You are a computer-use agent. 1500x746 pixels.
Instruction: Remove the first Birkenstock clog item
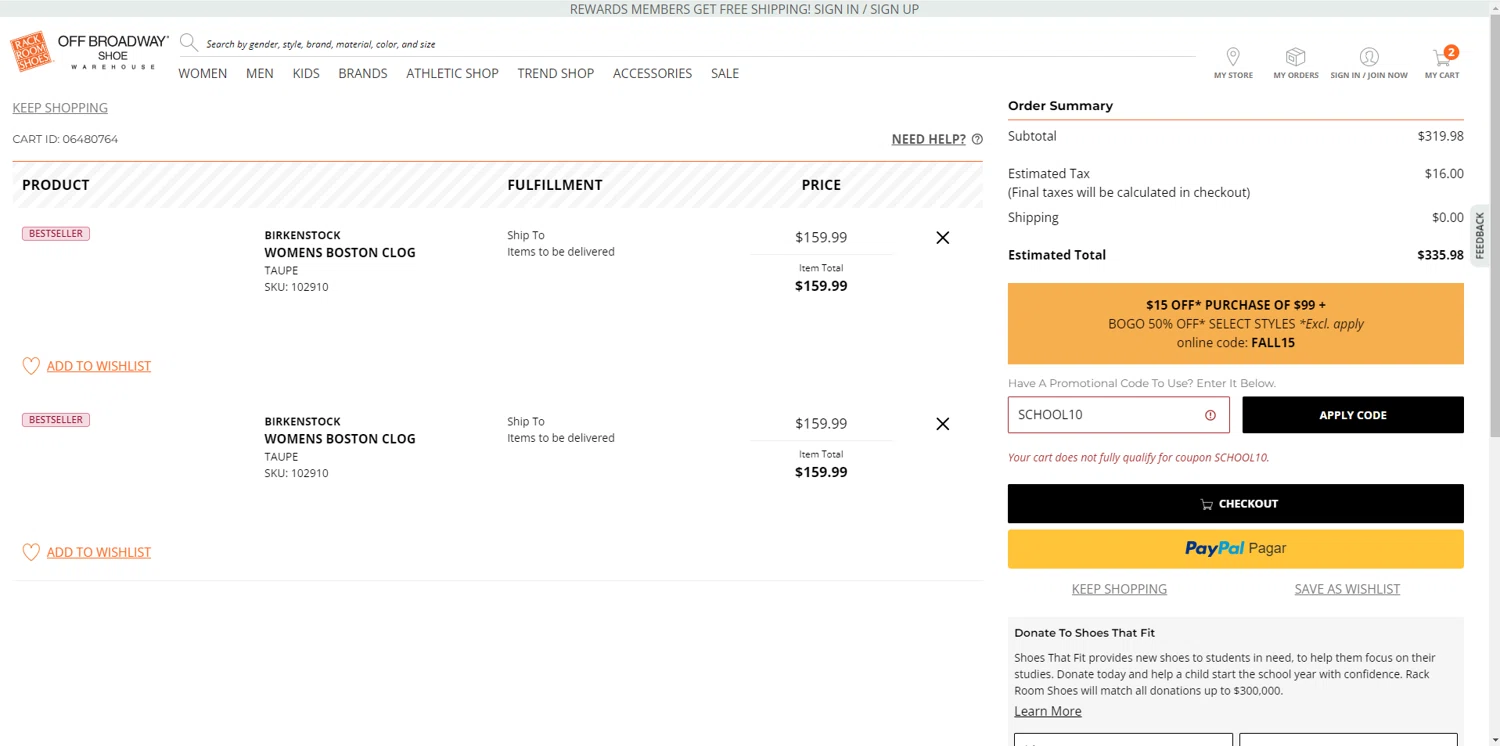pyautogui.click(x=942, y=238)
